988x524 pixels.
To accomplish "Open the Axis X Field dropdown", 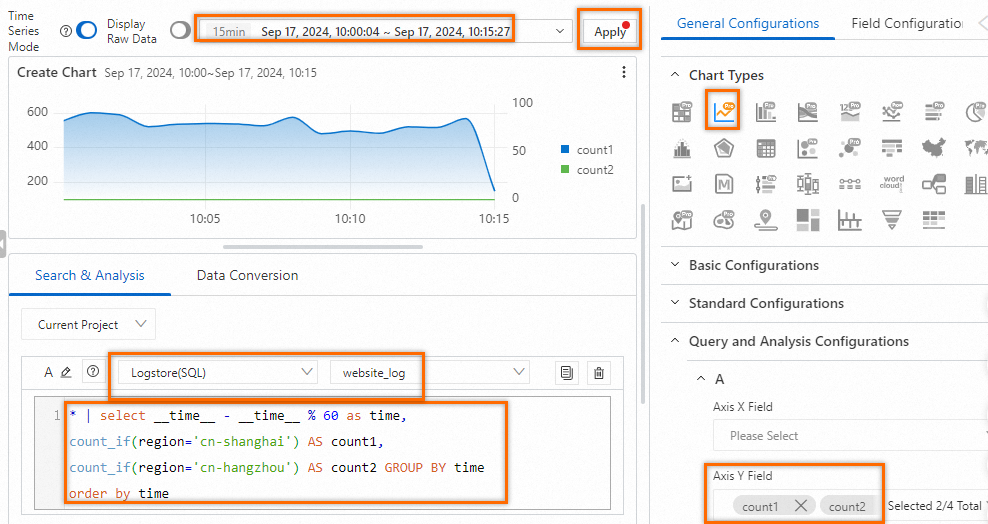I will click(851, 435).
